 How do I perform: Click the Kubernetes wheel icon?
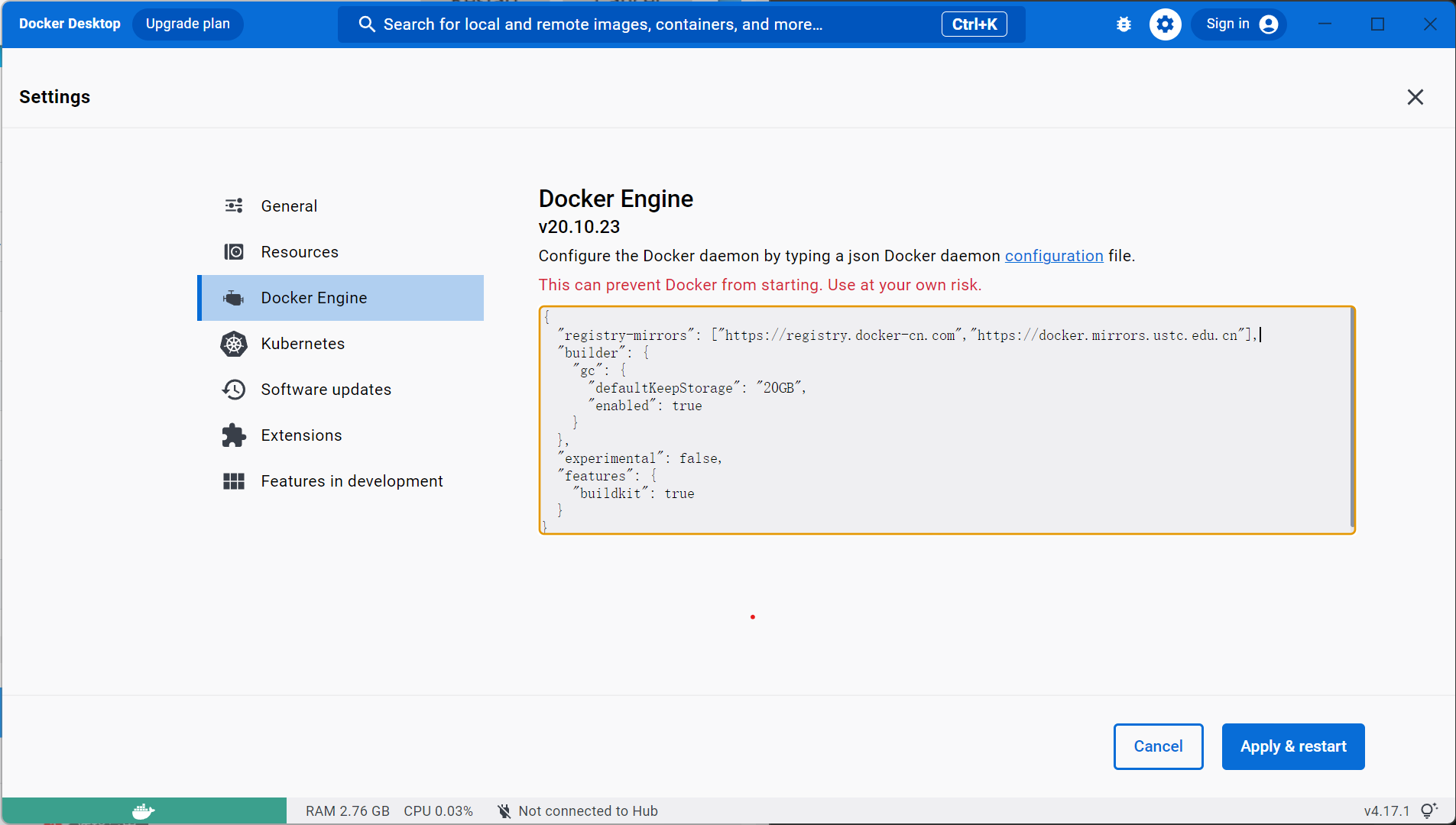(x=234, y=344)
